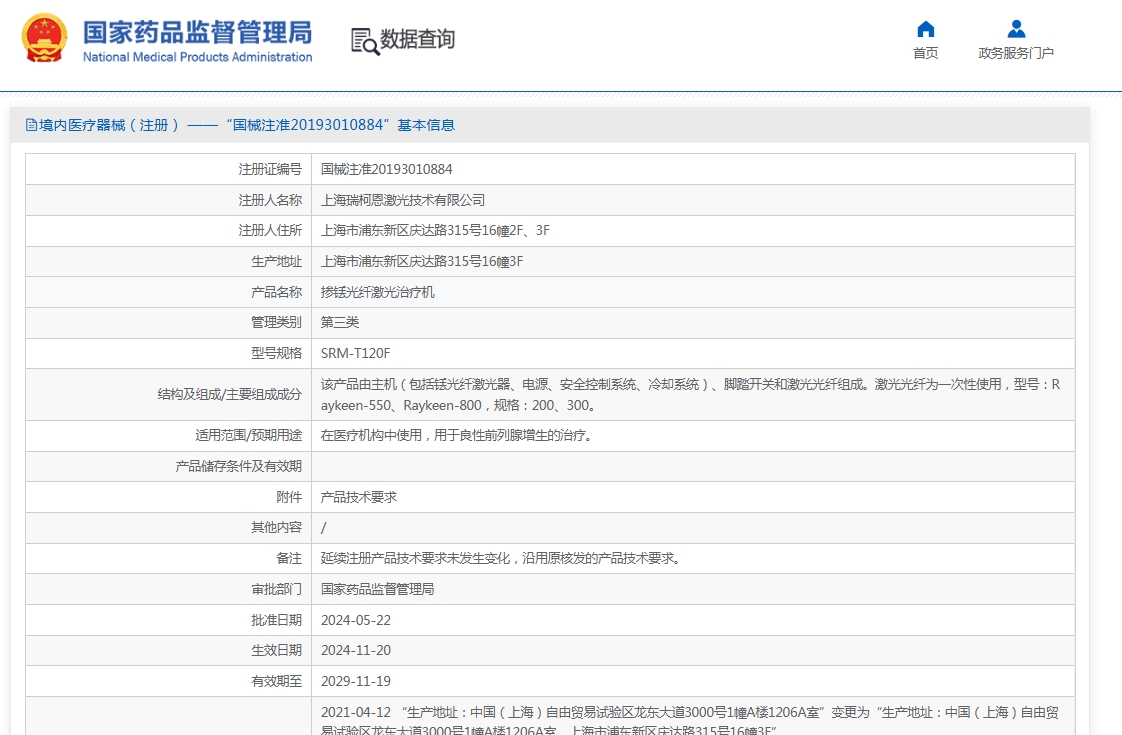Open the 政务服务门户 link text
The height and width of the screenshot is (735, 1122).
point(1016,53)
